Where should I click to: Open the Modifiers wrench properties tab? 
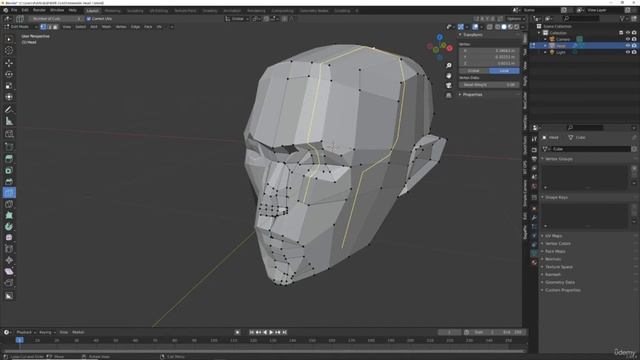pyautogui.click(x=534, y=218)
